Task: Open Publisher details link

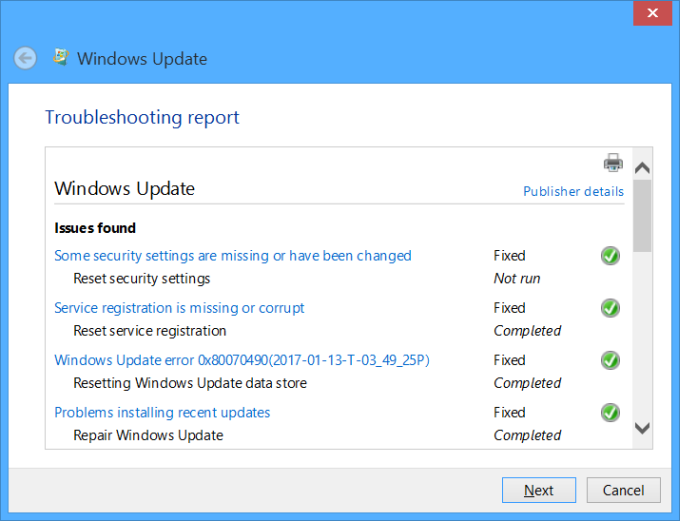Action: [573, 191]
